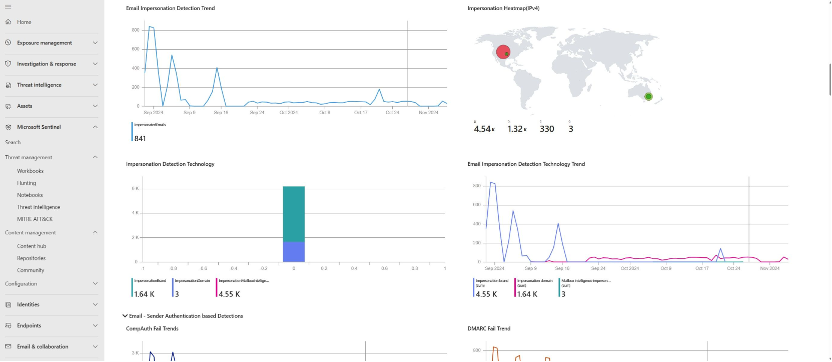The width and height of the screenshot is (832, 362).
Task: Click the Identities icon in sidebar
Action: coord(7,305)
